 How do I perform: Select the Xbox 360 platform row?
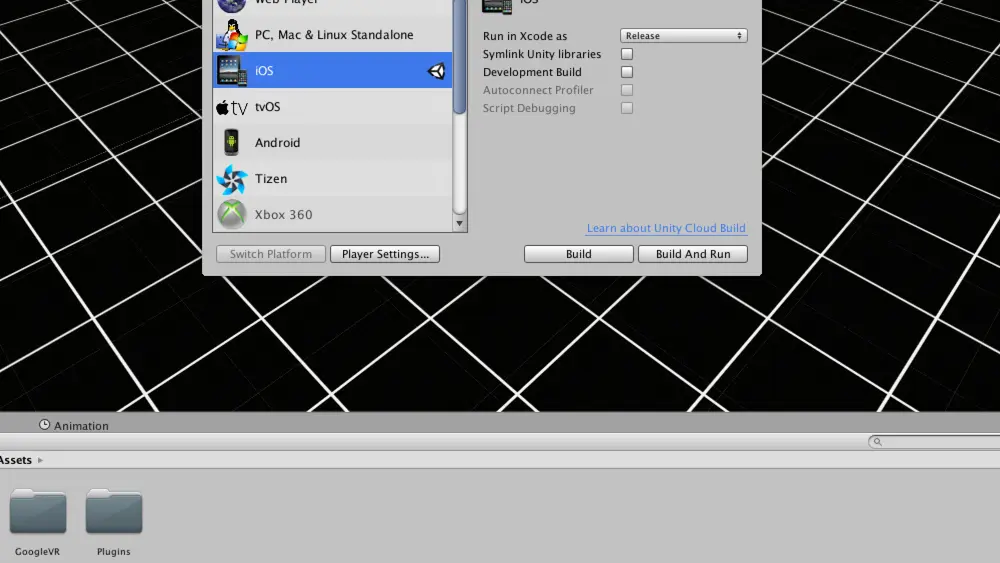[x=332, y=214]
